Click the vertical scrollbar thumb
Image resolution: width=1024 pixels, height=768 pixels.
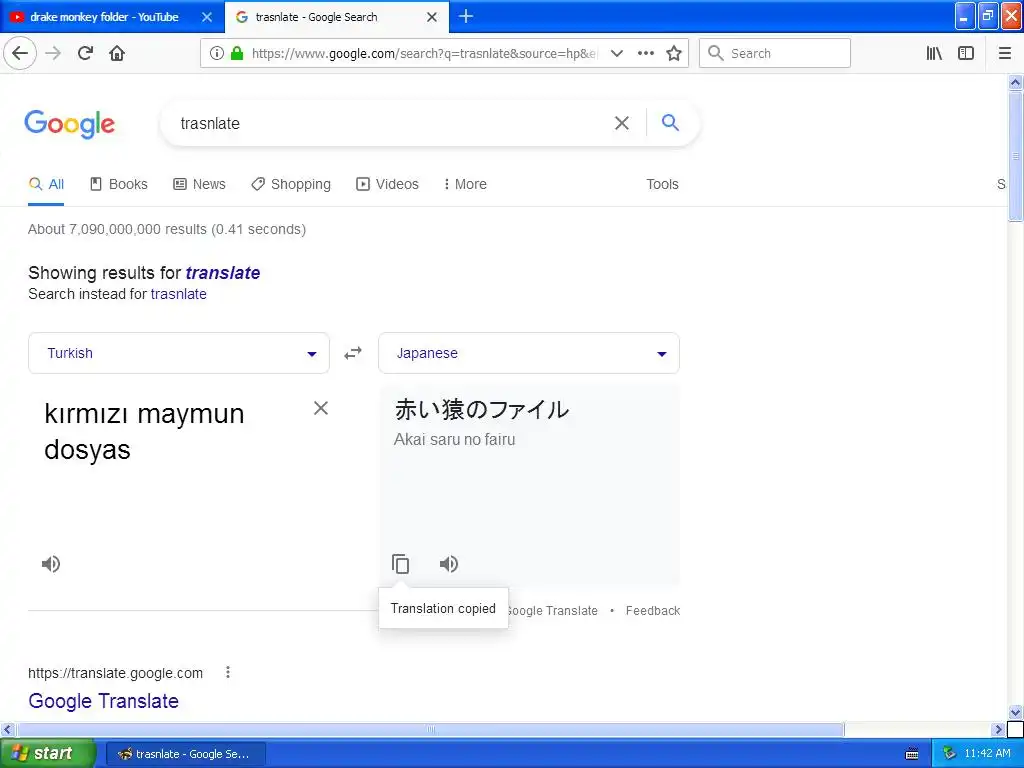(x=1016, y=157)
